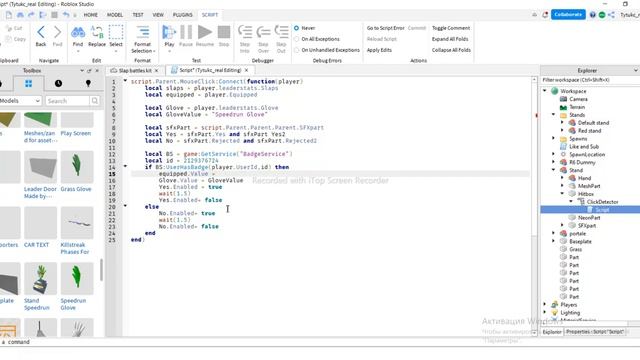Select the Speedrun Glove toolbox asset
The height and width of the screenshot is (360, 640).
77,286
